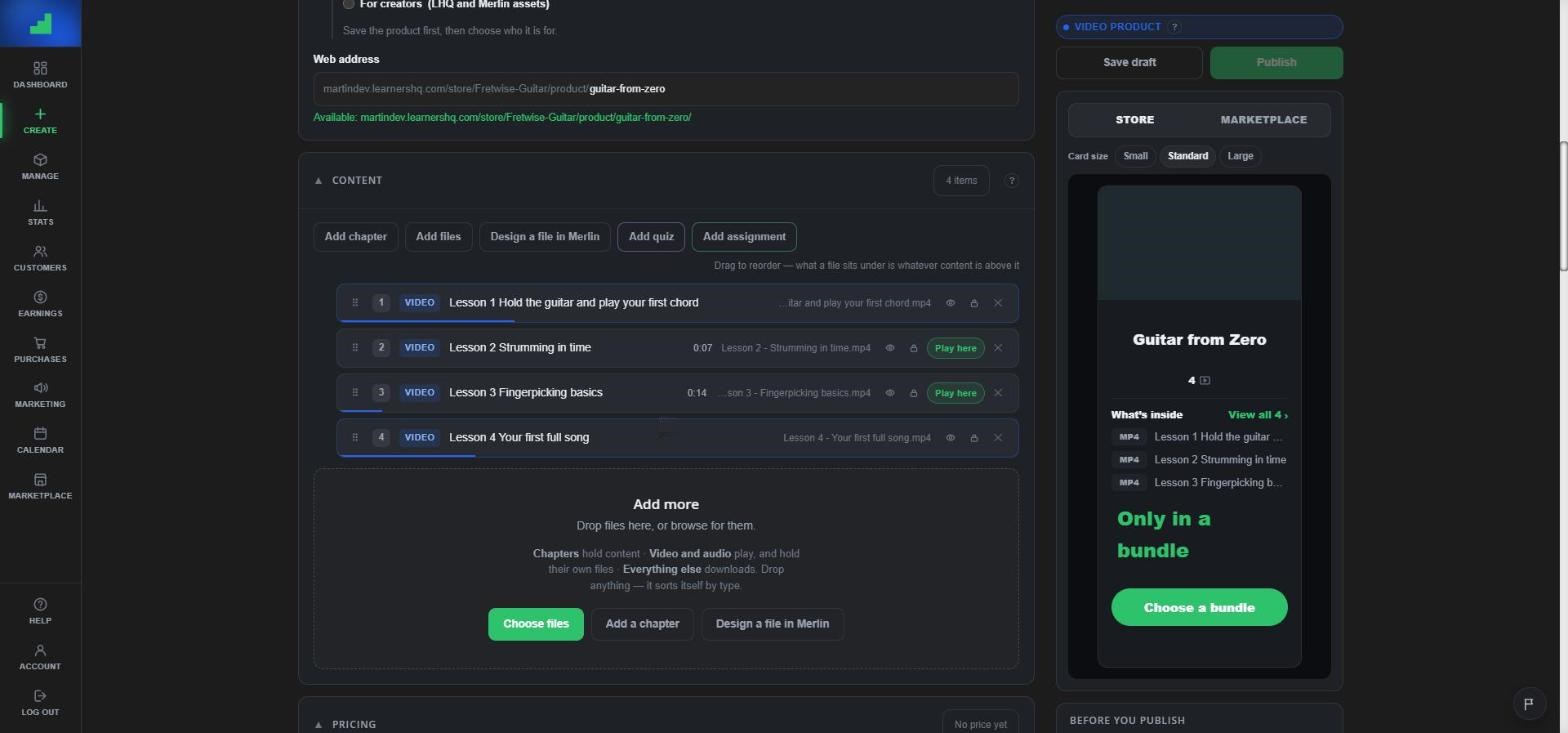Image resolution: width=1568 pixels, height=733 pixels.
Task: Open Account settings
Action: pos(40,658)
